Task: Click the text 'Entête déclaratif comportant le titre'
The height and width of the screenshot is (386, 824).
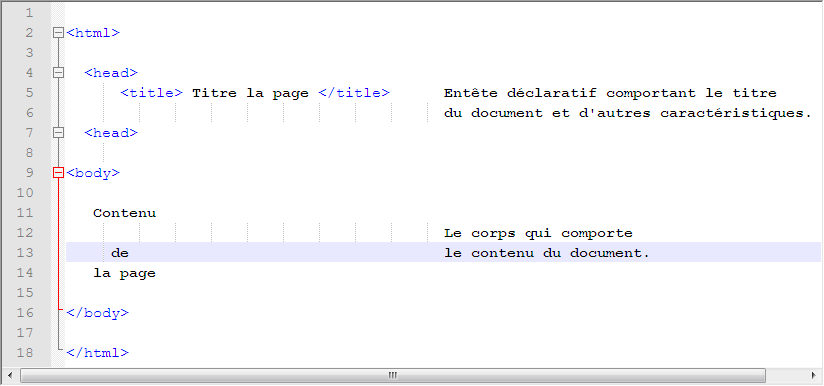Action: click(610, 93)
